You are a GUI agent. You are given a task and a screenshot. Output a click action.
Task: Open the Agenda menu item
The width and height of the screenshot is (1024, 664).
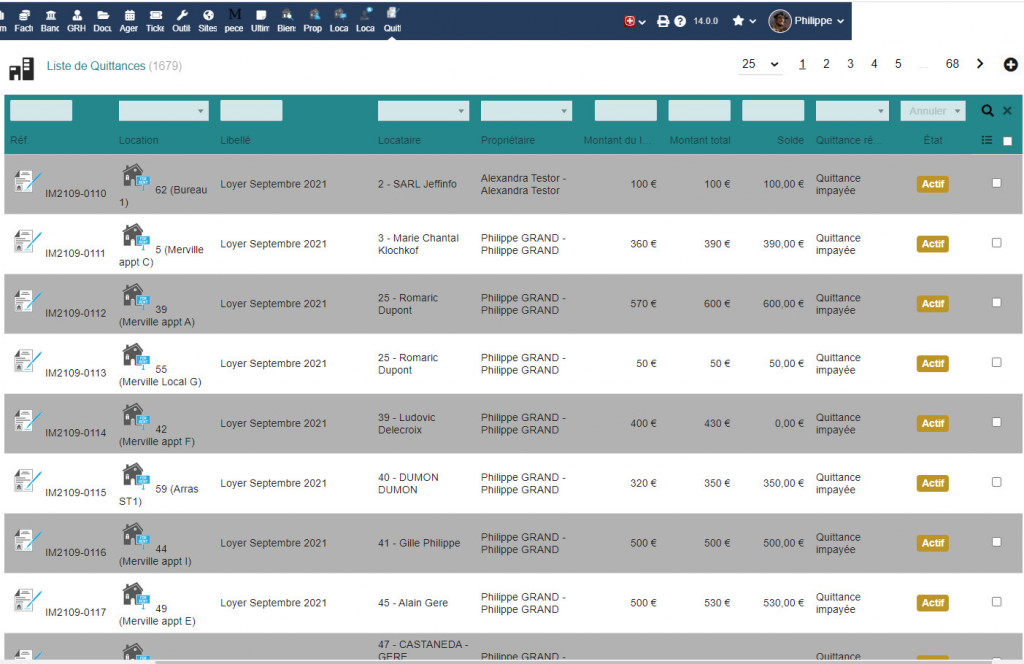coord(129,20)
